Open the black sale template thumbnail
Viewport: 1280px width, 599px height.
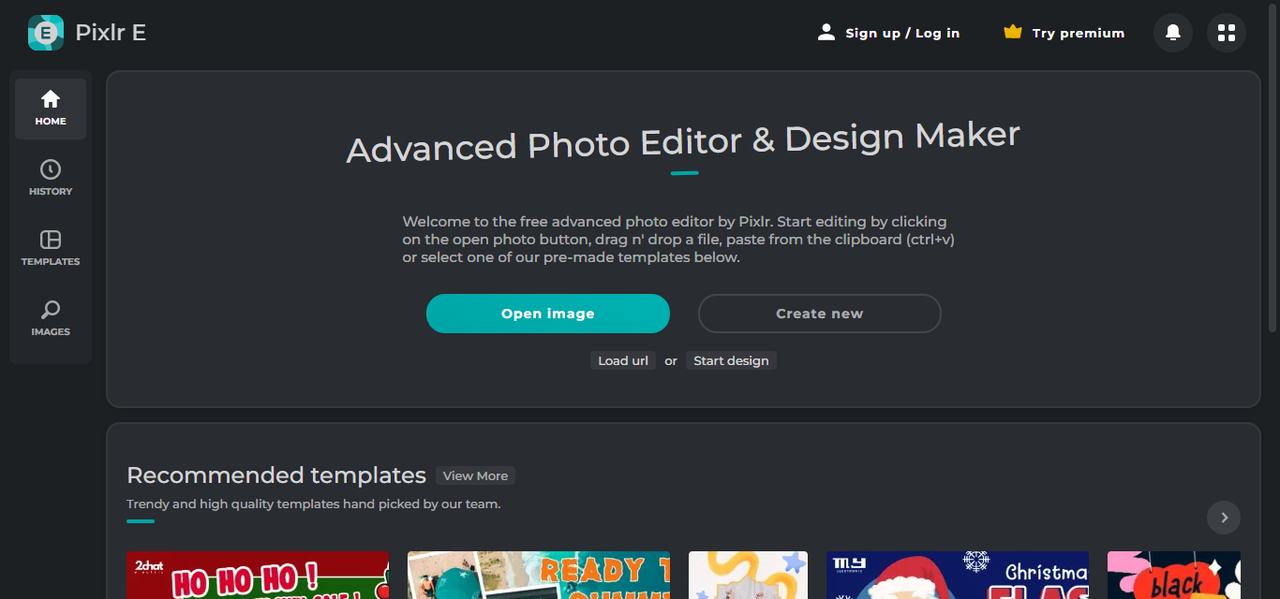(x=1174, y=575)
